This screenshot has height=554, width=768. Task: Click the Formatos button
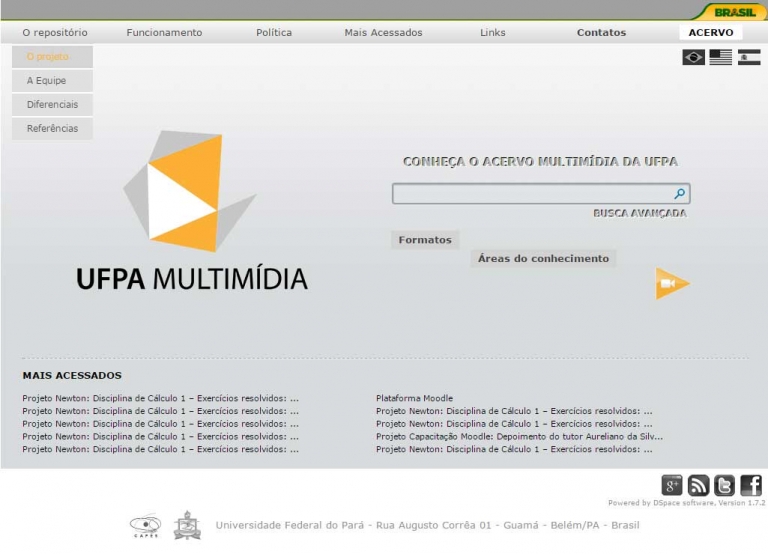[x=425, y=240]
